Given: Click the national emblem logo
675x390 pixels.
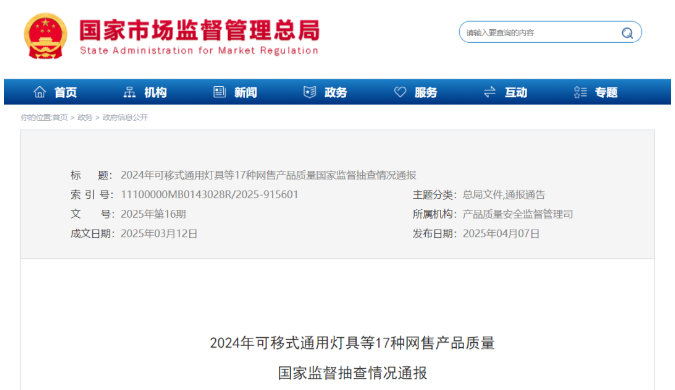Looking at the screenshot, I should point(46,36).
